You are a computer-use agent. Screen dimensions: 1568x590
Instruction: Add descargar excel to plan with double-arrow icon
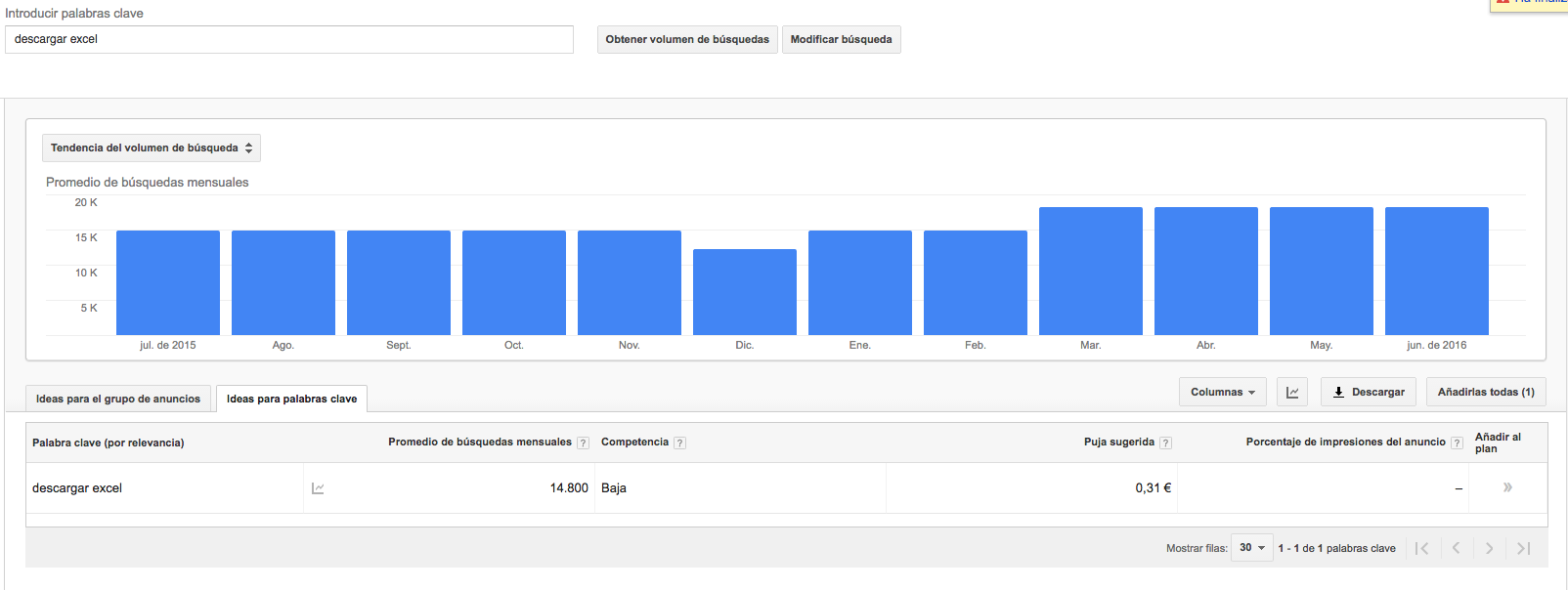coord(1507,487)
